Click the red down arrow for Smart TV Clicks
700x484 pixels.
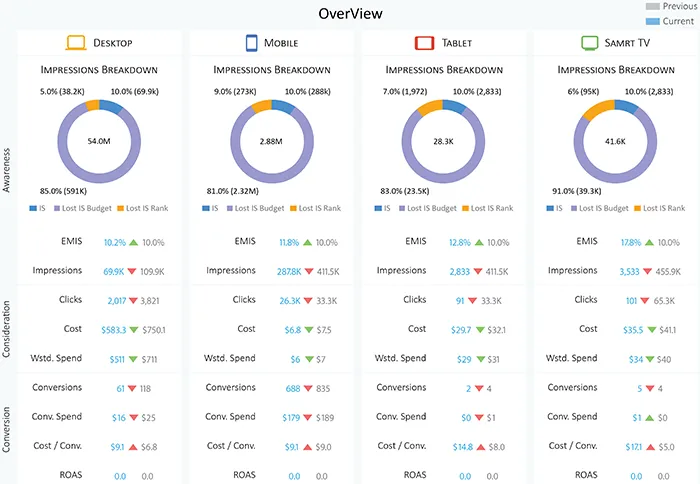pyautogui.click(x=645, y=300)
